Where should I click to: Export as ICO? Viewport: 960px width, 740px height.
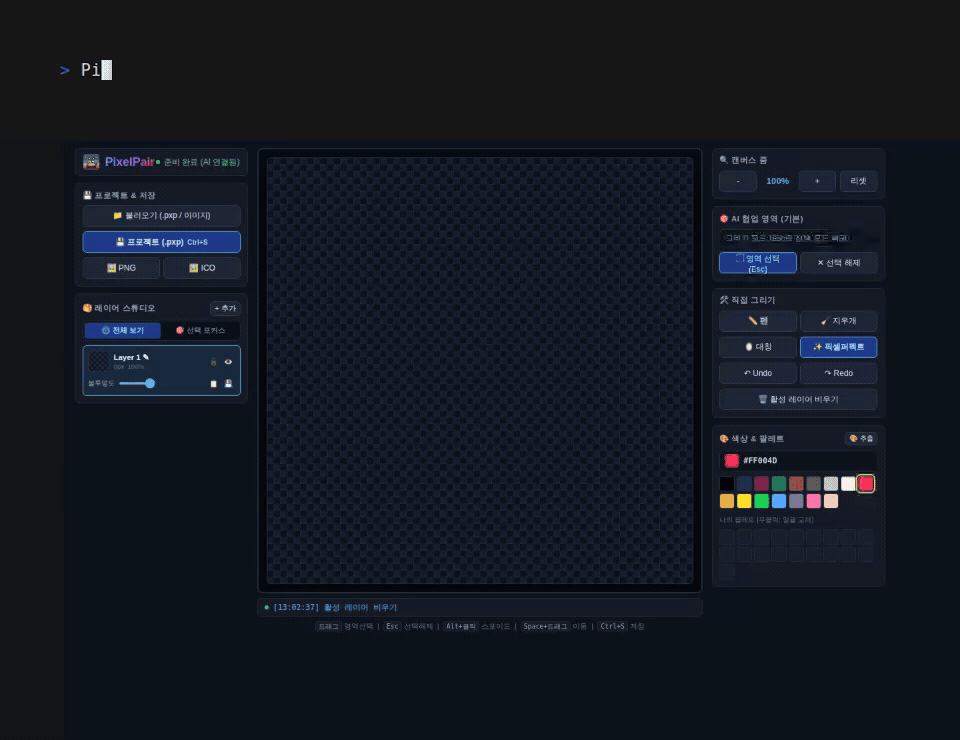[202, 268]
